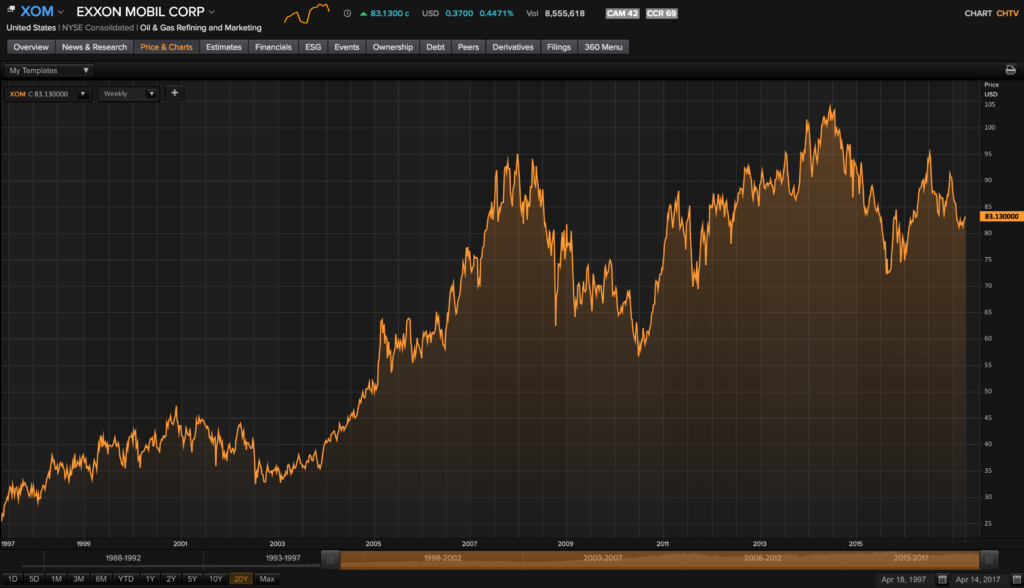Viewport: 1024px width, 588px height.
Task: Click the XOM ticker logo icon
Action: (x=11, y=11)
